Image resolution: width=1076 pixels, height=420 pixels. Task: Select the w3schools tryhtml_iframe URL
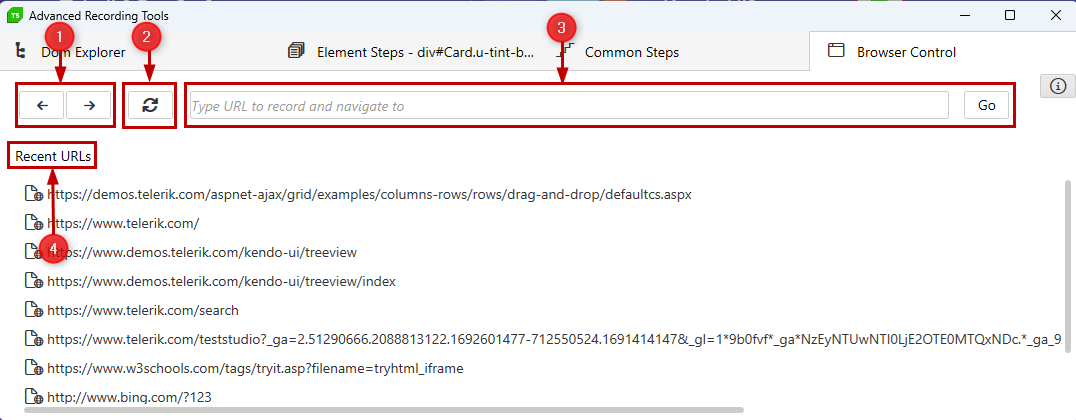coord(255,369)
